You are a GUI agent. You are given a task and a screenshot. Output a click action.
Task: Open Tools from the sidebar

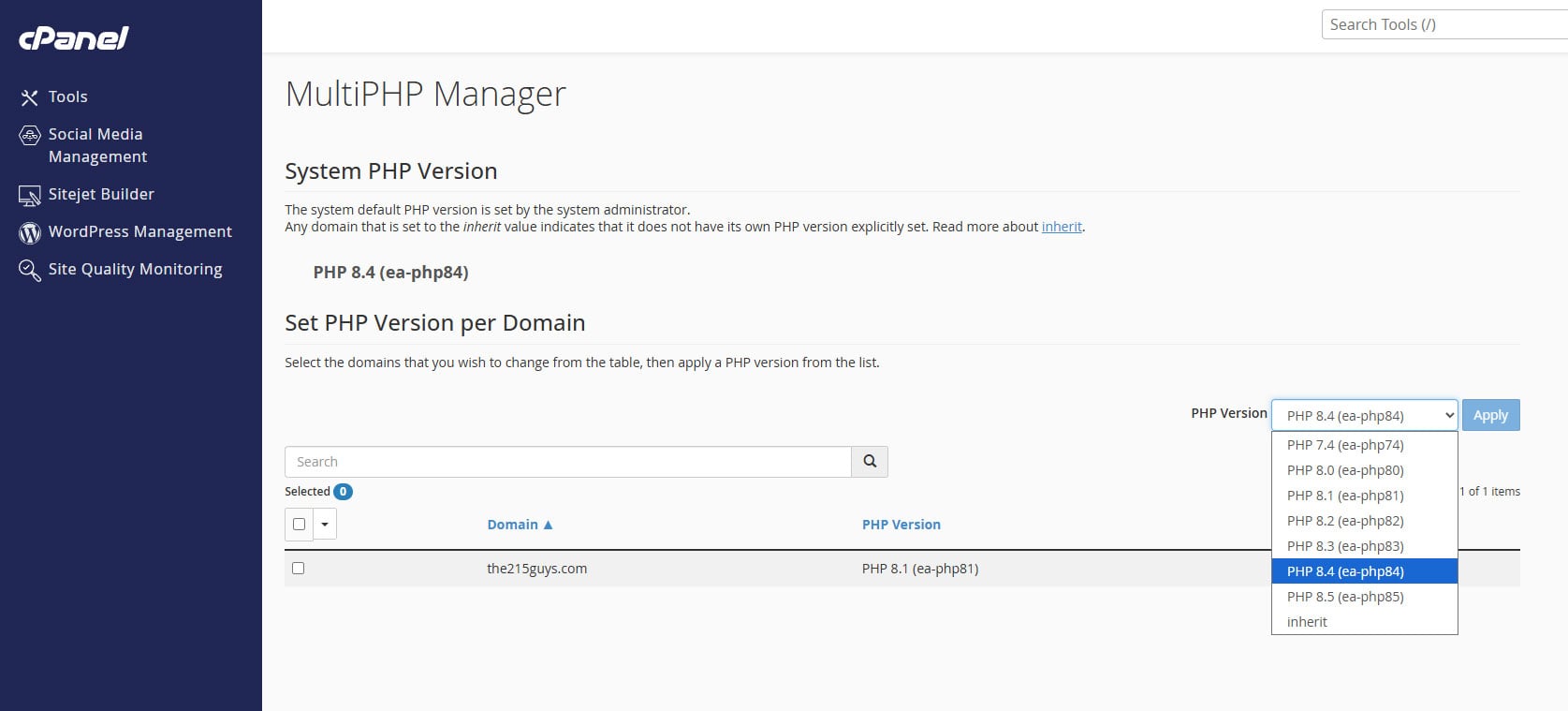(x=67, y=96)
